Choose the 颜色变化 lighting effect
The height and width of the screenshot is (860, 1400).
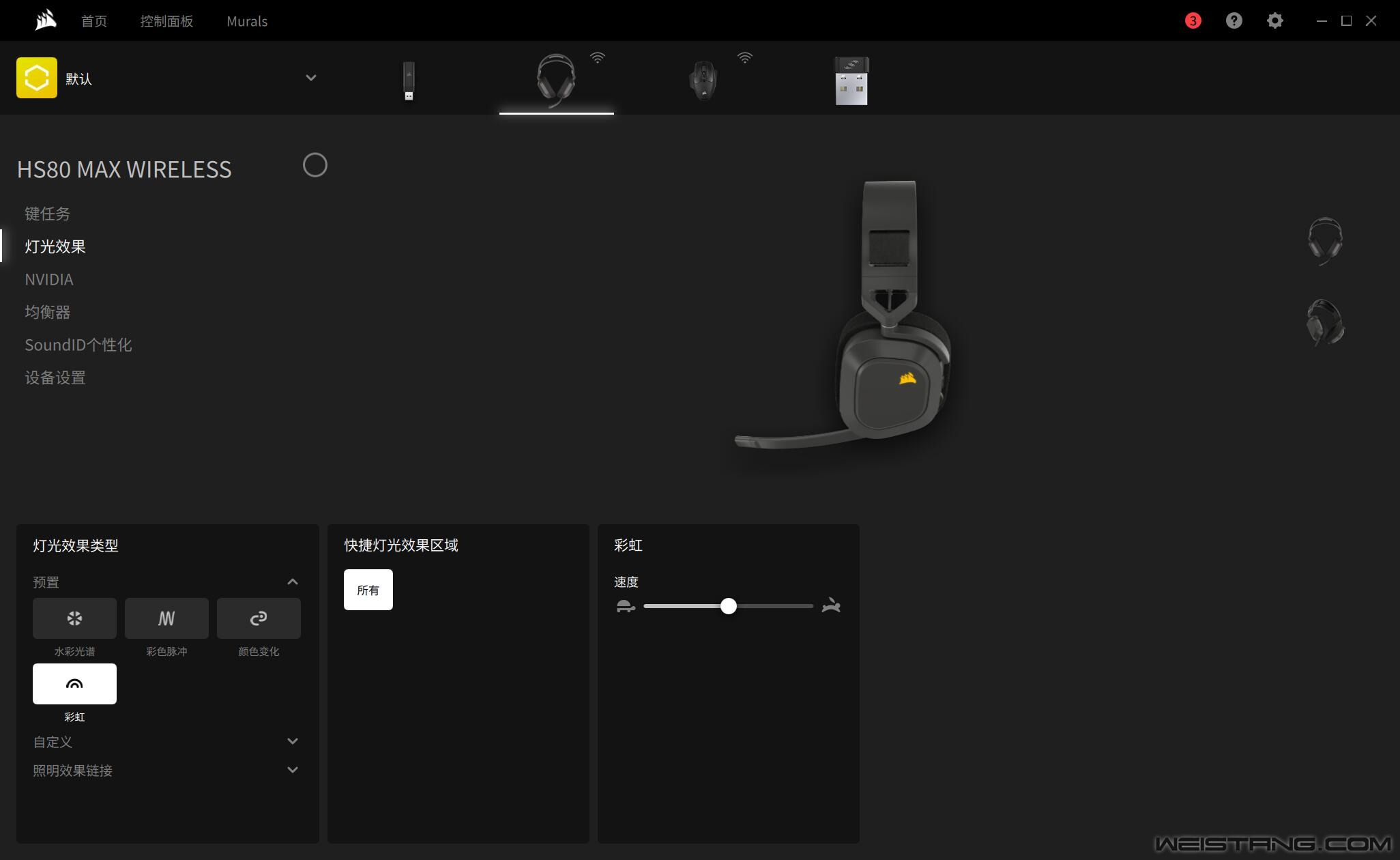259,618
